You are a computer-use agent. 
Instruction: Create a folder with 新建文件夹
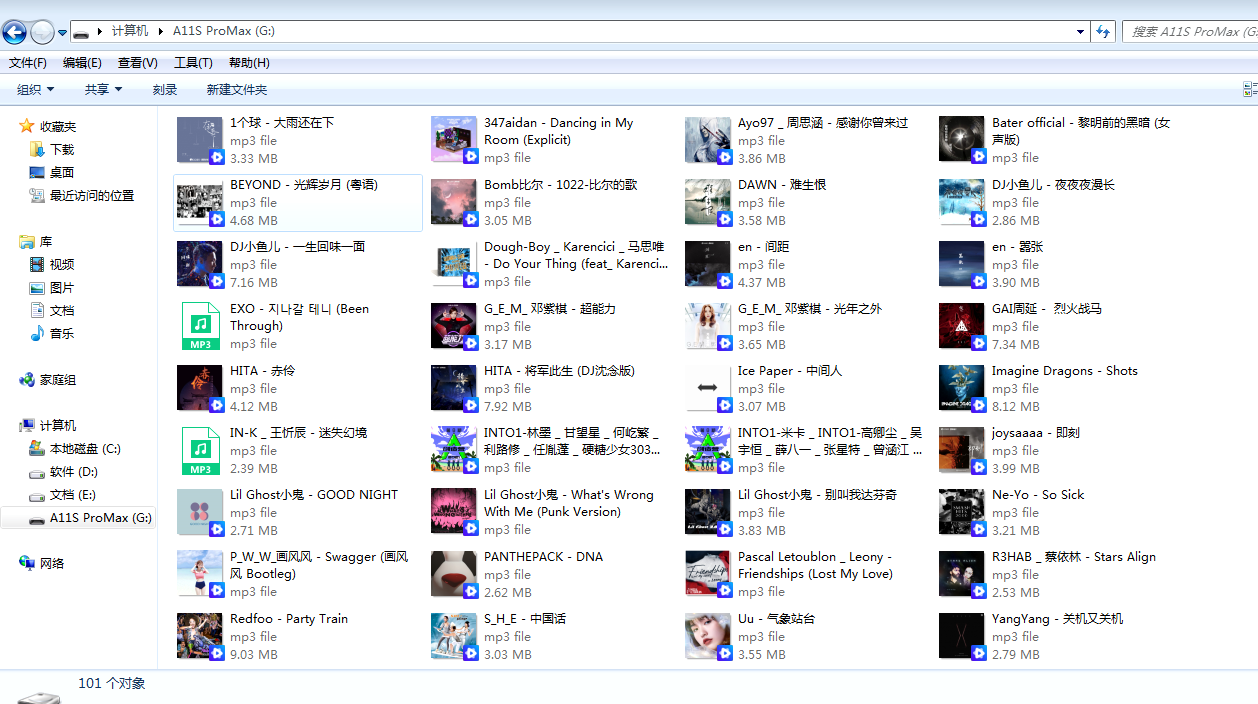tap(237, 90)
